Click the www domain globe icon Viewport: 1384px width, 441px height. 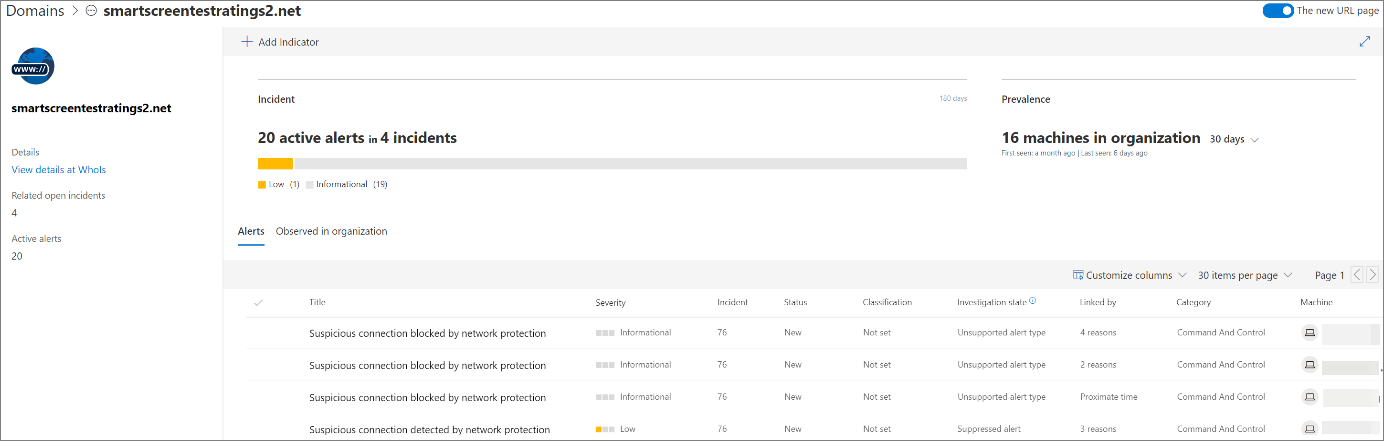click(x=33, y=67)
